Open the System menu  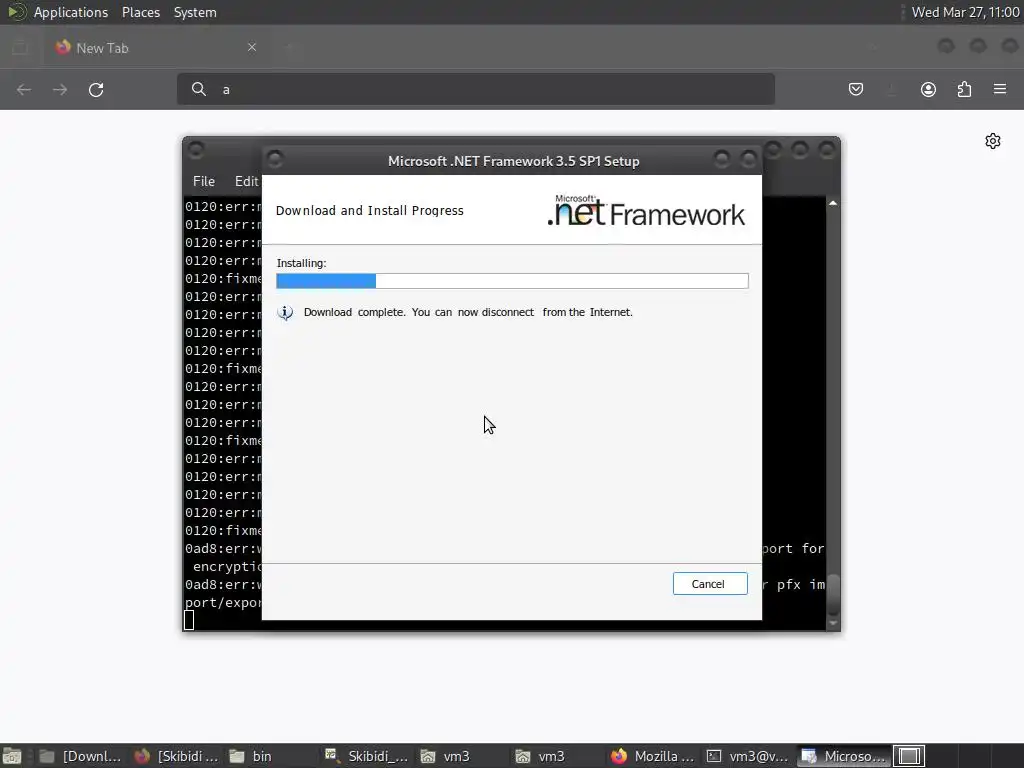point(195,12)
